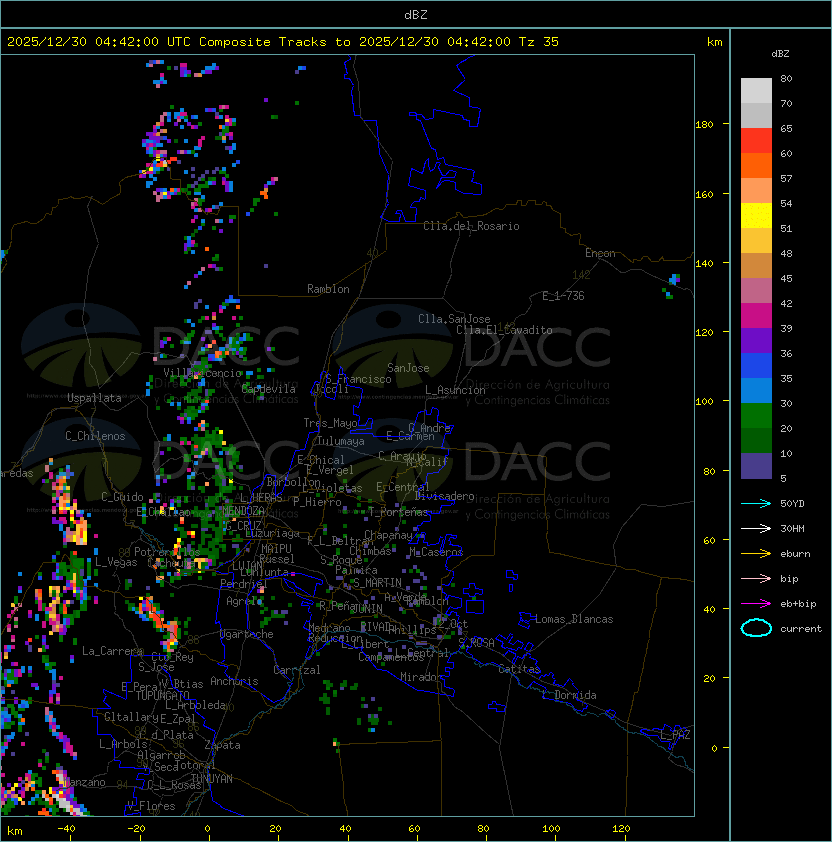The image size is (832, 842).
Task: Click the '160' tick on right km axis
Action: tap(704, 194)
